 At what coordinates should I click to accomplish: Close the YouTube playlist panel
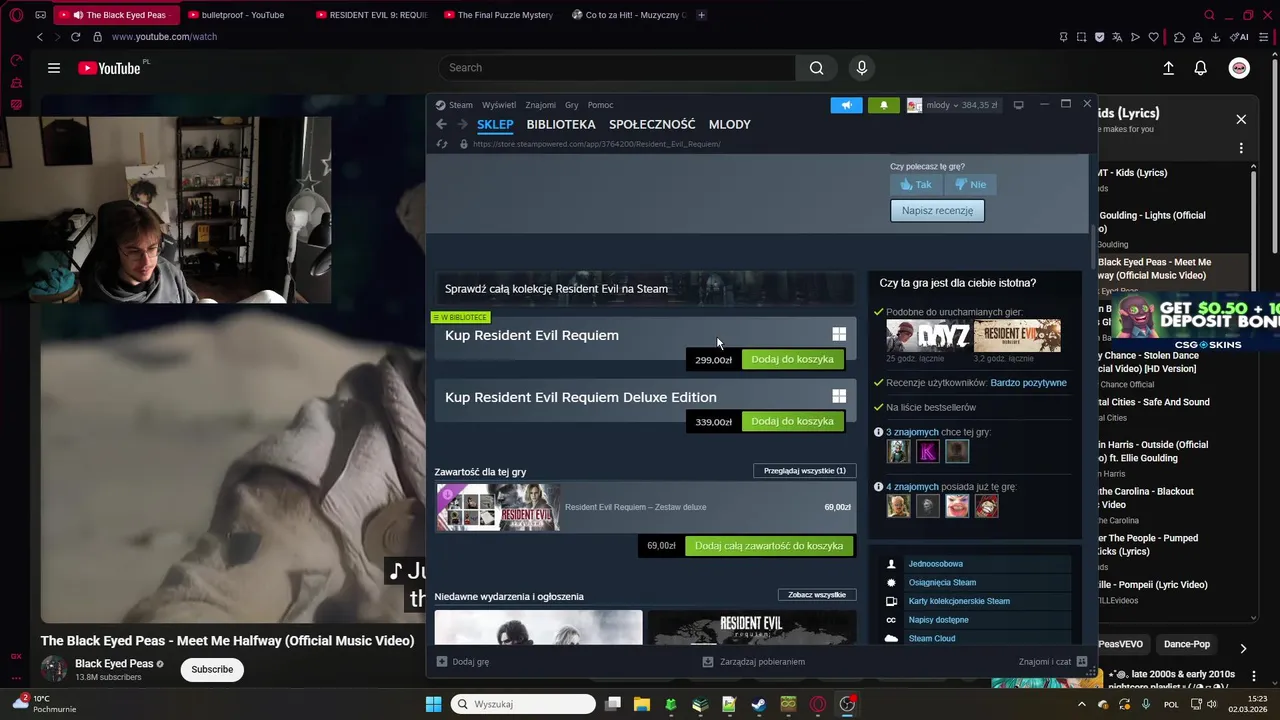pyautogui.click(x=1241, y=119)
